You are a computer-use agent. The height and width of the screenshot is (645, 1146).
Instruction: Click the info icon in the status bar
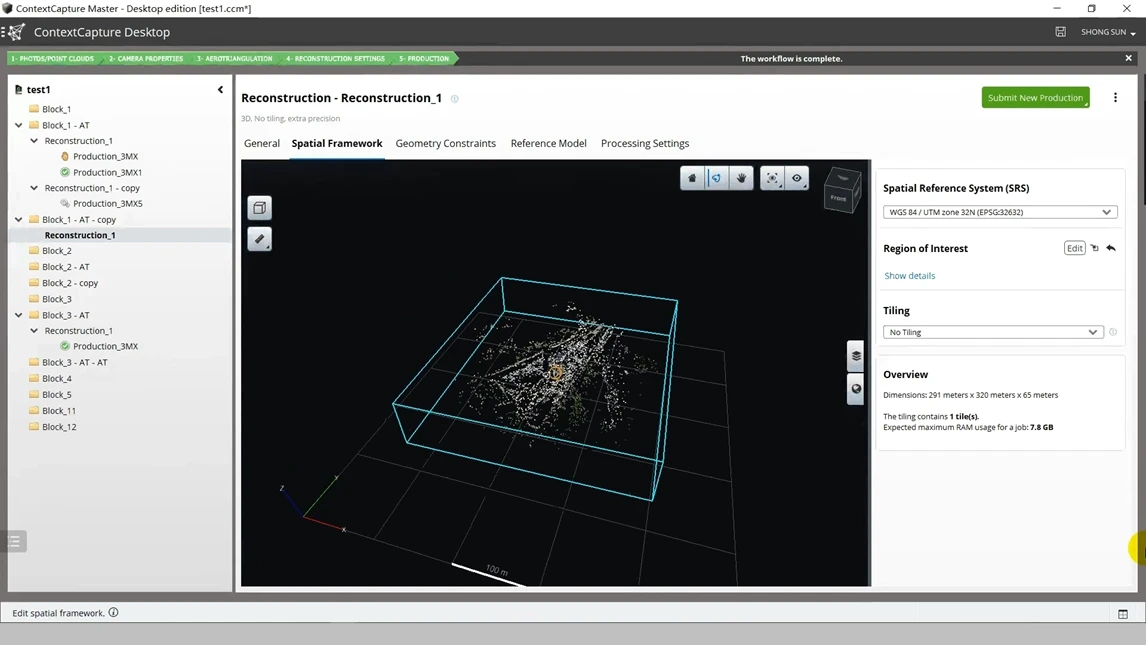[113, 613]
